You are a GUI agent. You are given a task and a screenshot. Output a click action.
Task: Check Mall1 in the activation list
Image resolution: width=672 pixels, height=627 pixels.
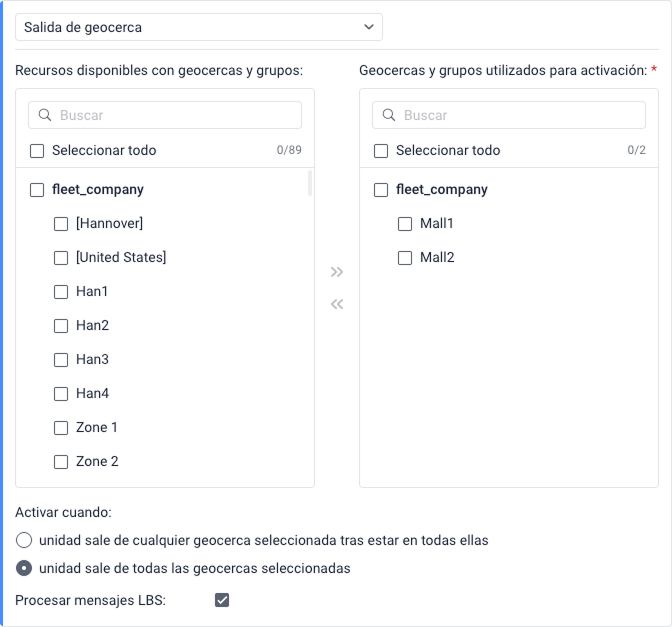point(405,224)
